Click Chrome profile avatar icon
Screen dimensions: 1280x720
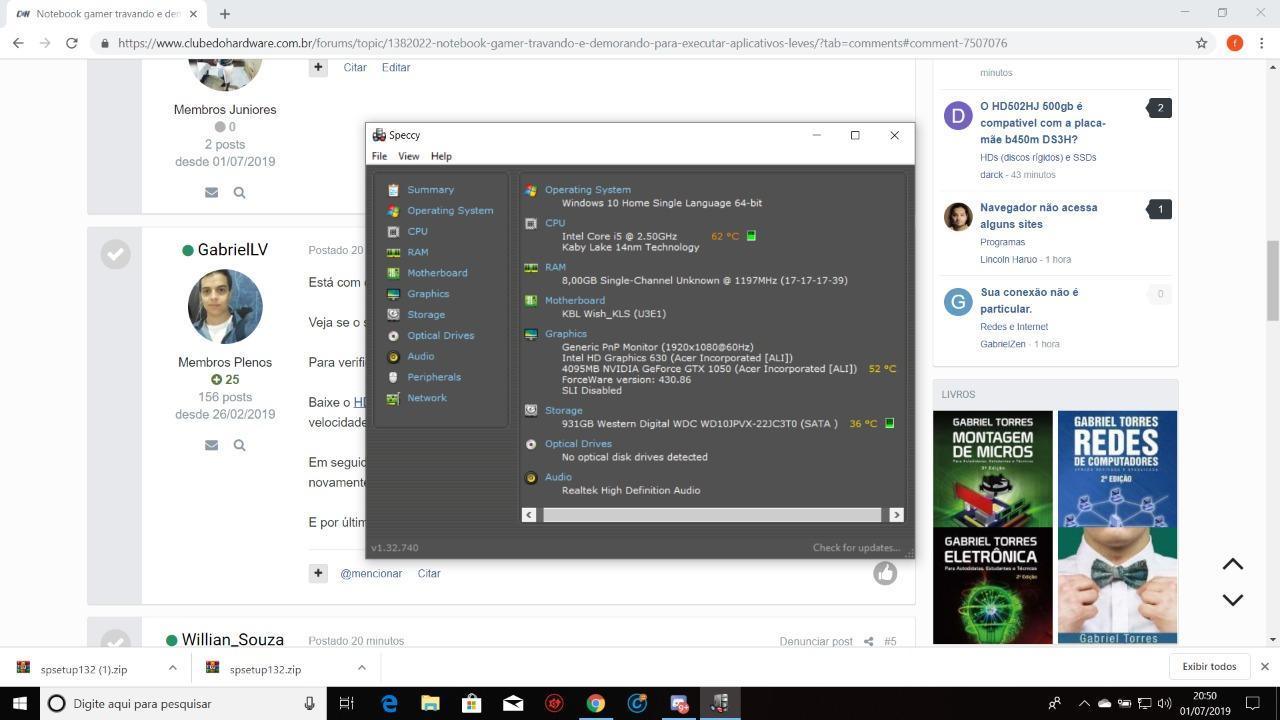coord(1235,43)
